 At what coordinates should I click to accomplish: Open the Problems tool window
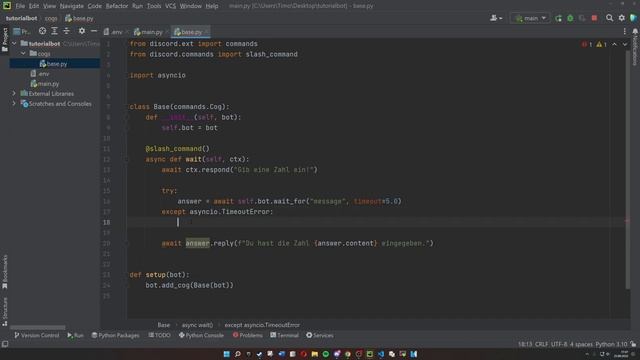248,335
